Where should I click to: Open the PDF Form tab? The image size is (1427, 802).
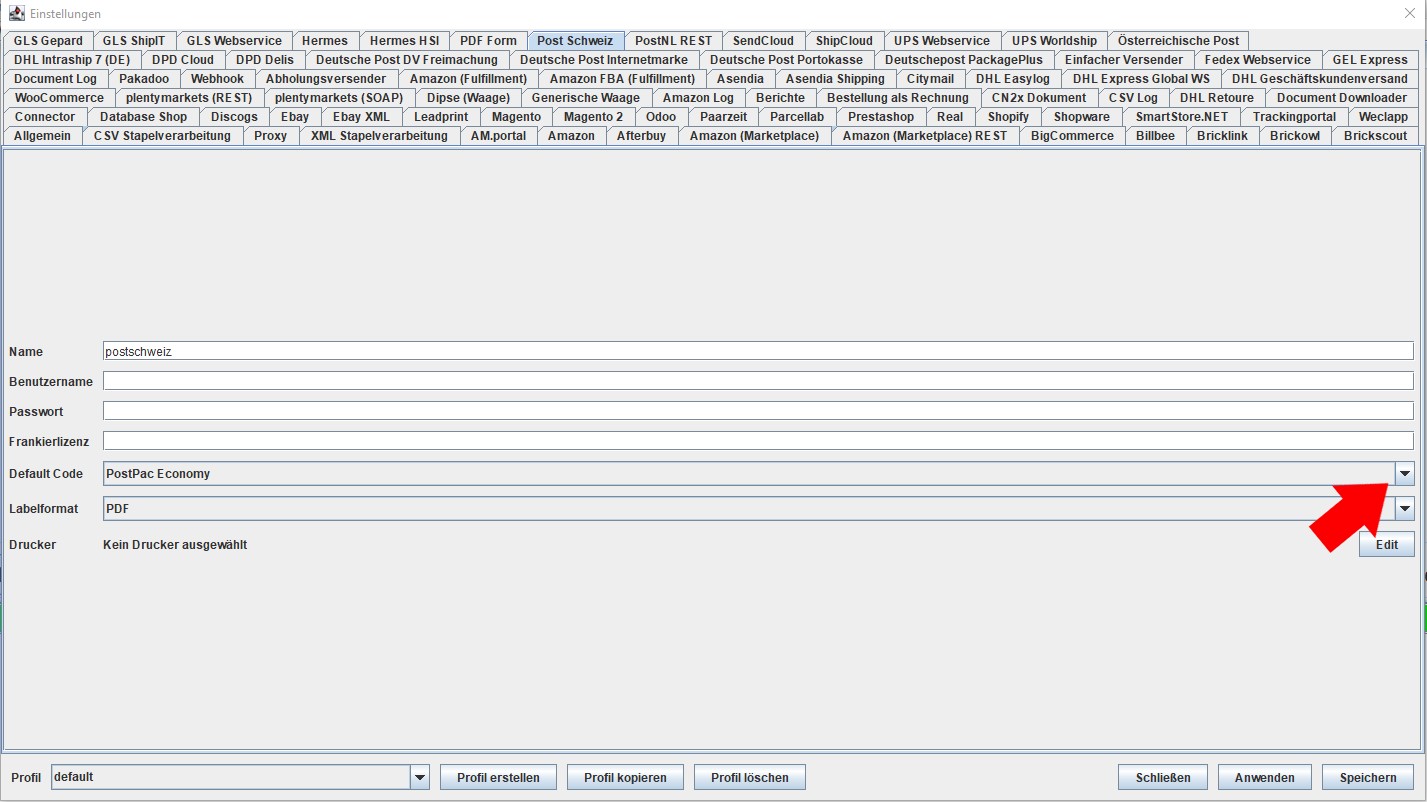tap(488, 41)
